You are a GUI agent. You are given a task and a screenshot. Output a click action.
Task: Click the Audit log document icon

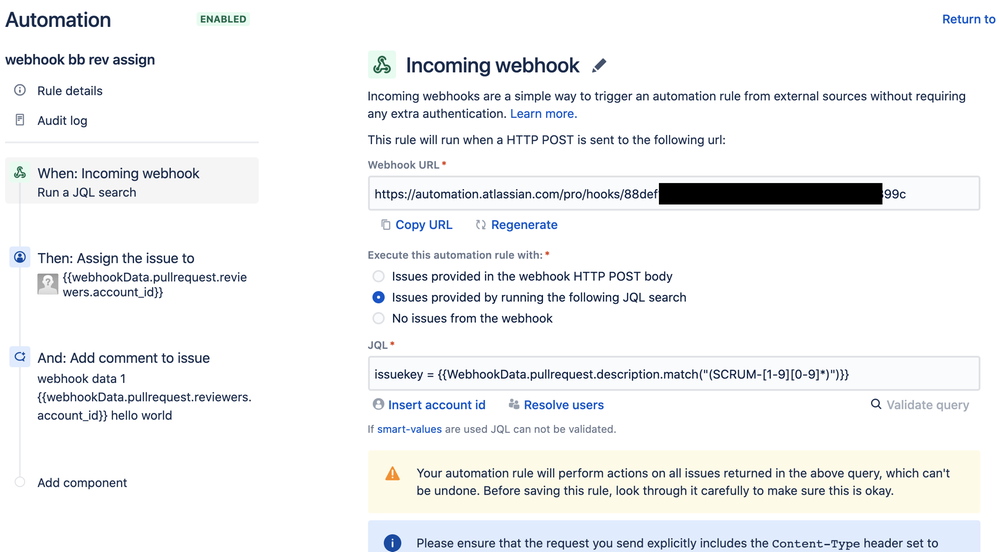[x=20, y=120]
